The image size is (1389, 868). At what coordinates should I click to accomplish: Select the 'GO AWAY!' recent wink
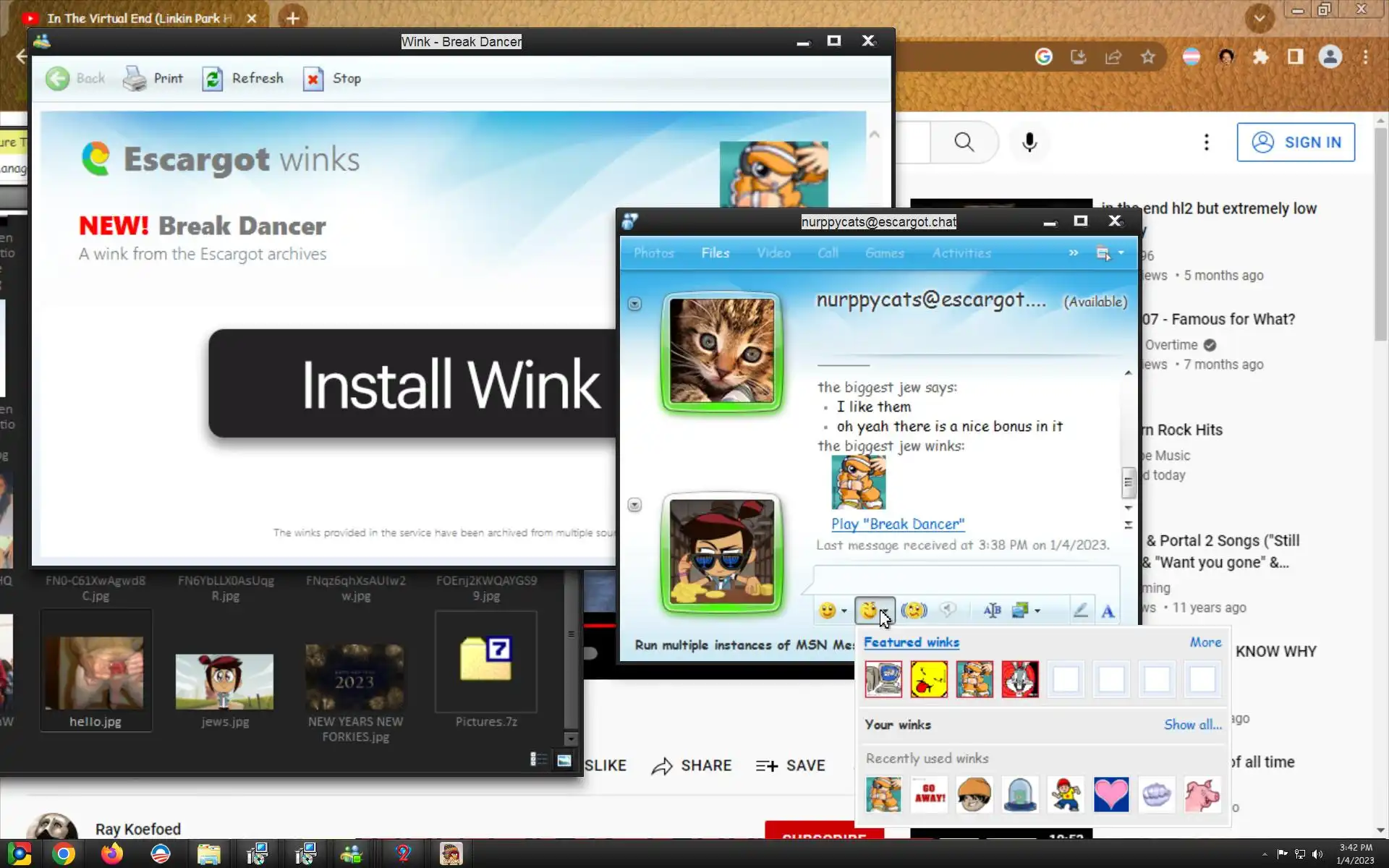[x=929, y=794]
